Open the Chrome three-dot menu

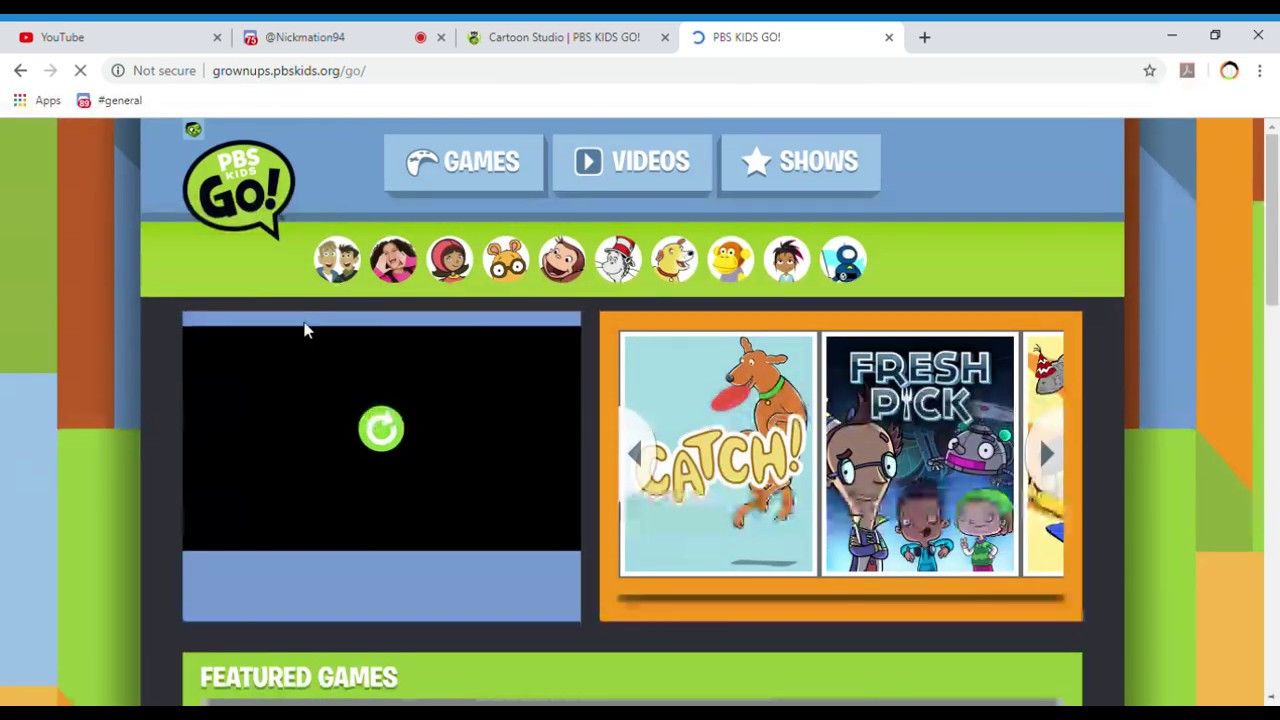(1260, 70)
